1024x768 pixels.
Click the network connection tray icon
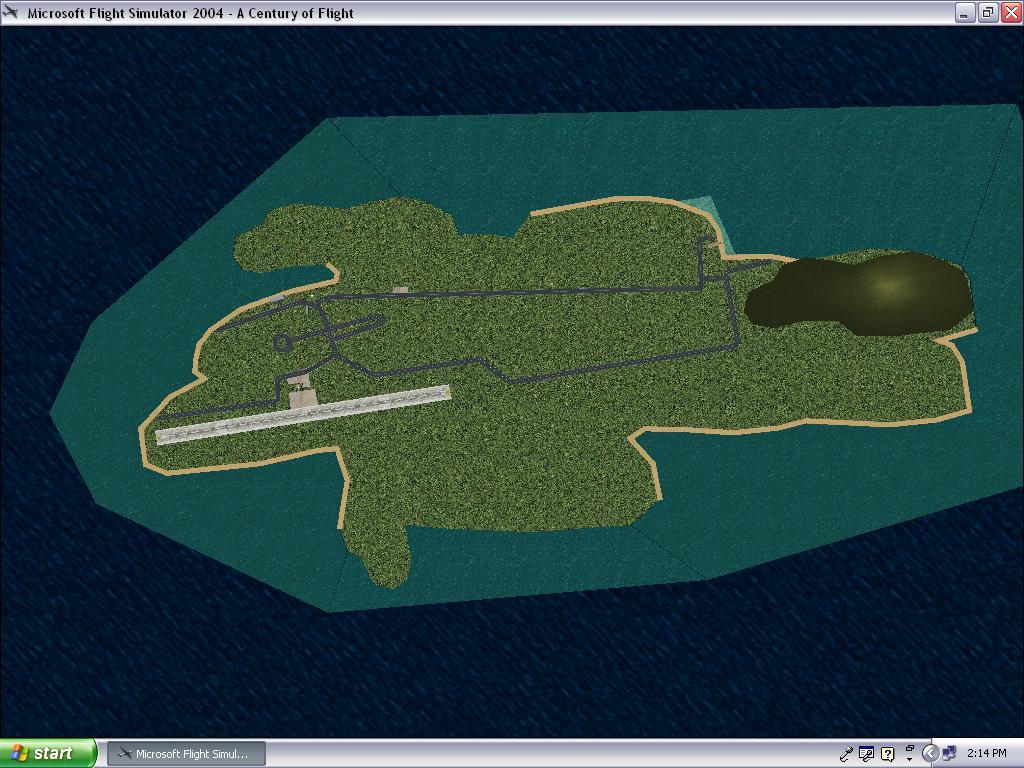(949, 753)
